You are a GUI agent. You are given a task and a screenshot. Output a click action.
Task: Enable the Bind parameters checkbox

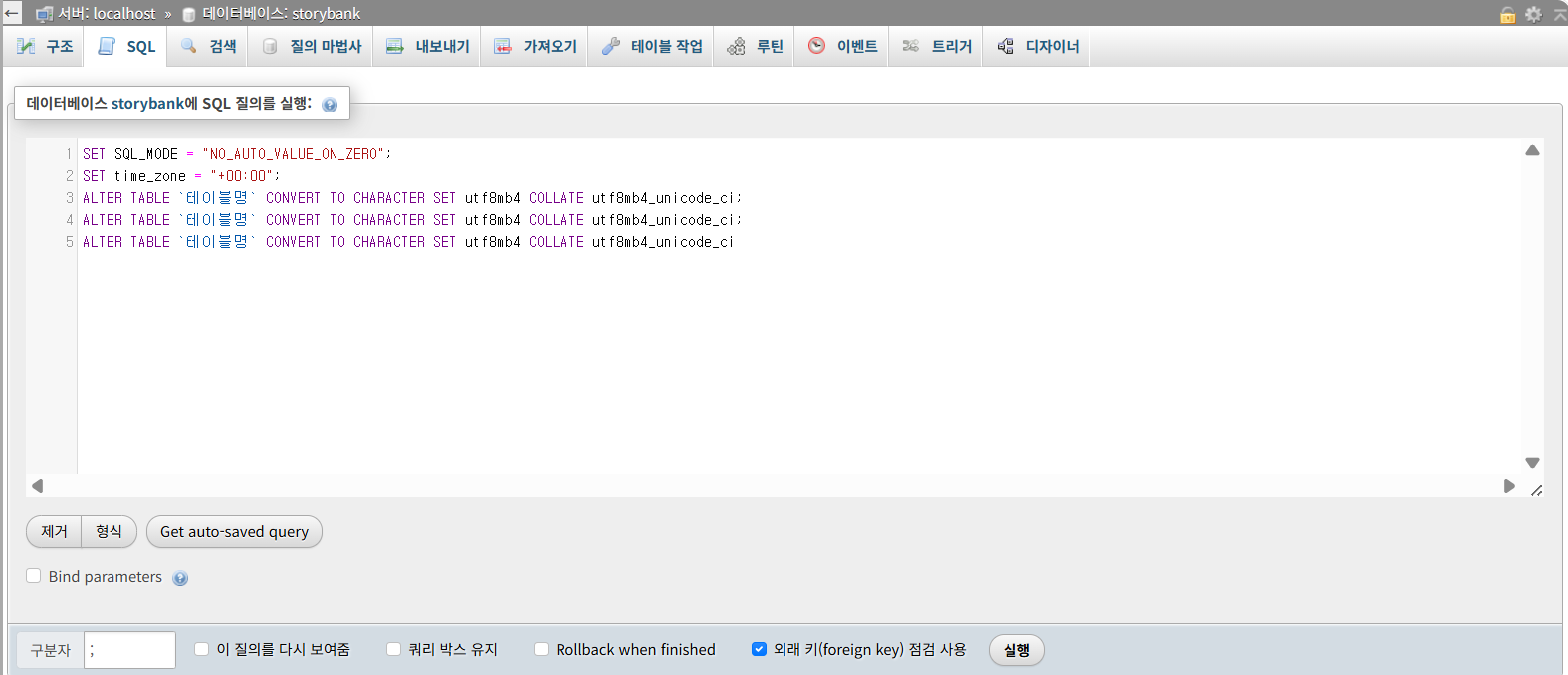[34, 576]
